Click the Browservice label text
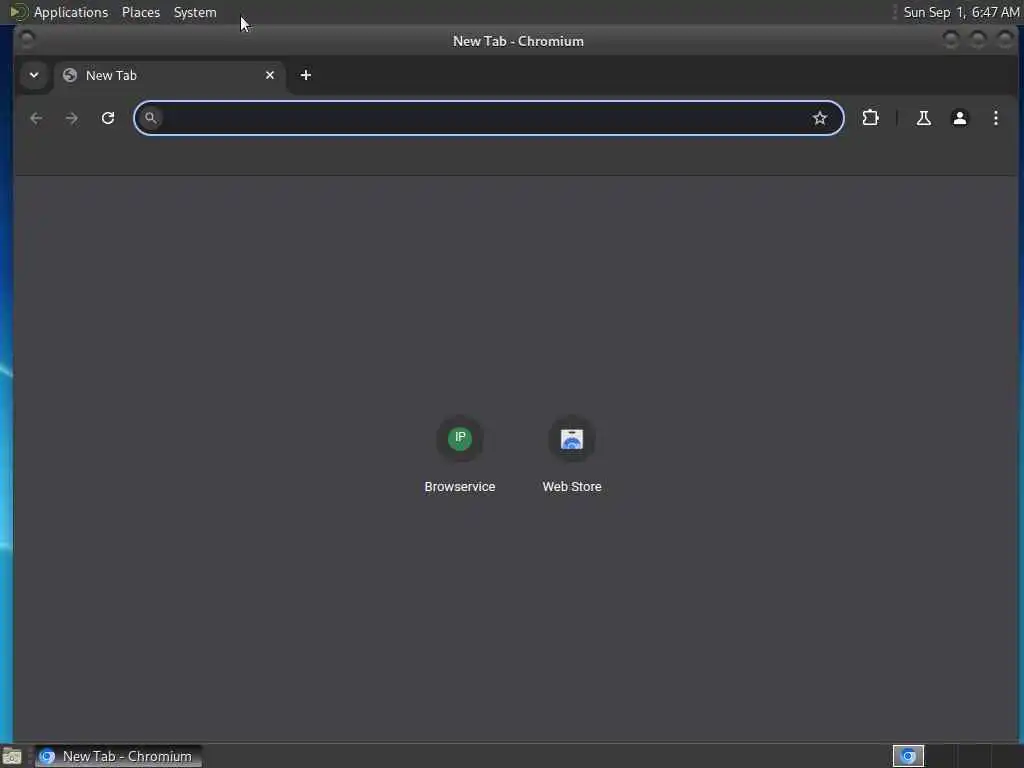Viewport: 1024px width, 768px height. tap(460, 487)
